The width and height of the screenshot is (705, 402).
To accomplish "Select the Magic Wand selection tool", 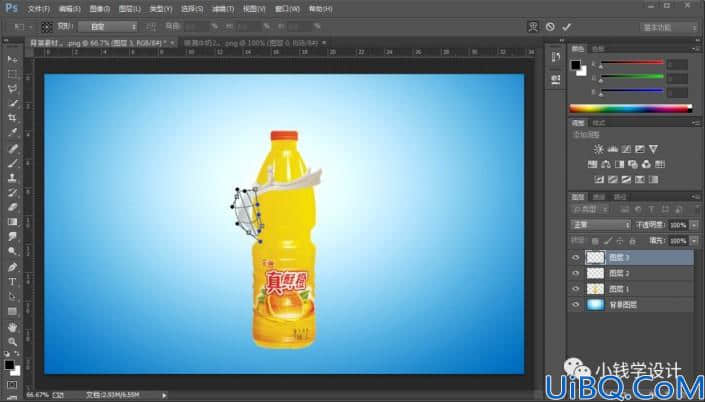I will (12, 103).
